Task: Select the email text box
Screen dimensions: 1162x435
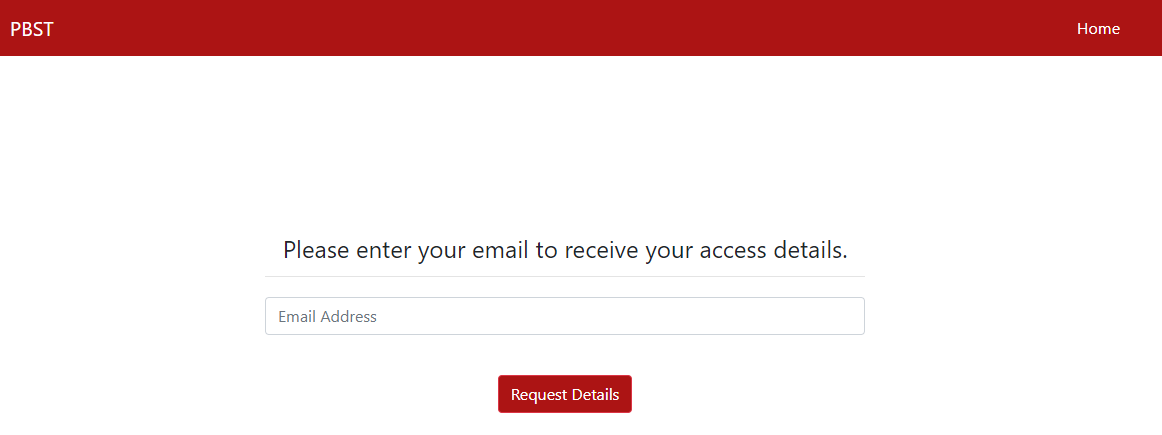Action: (564, 316)
